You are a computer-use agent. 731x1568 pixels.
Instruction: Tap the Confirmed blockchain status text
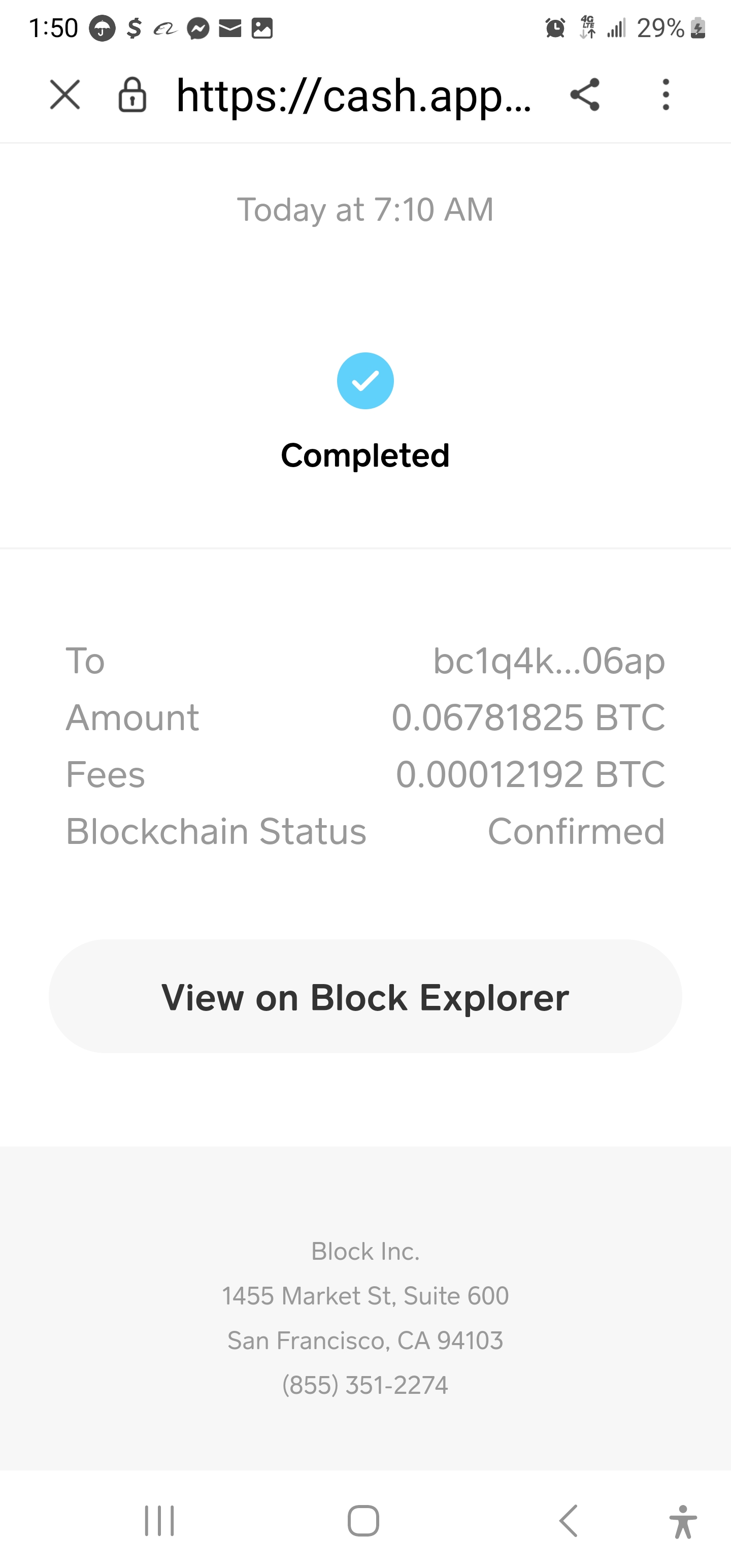click(576, 832)
